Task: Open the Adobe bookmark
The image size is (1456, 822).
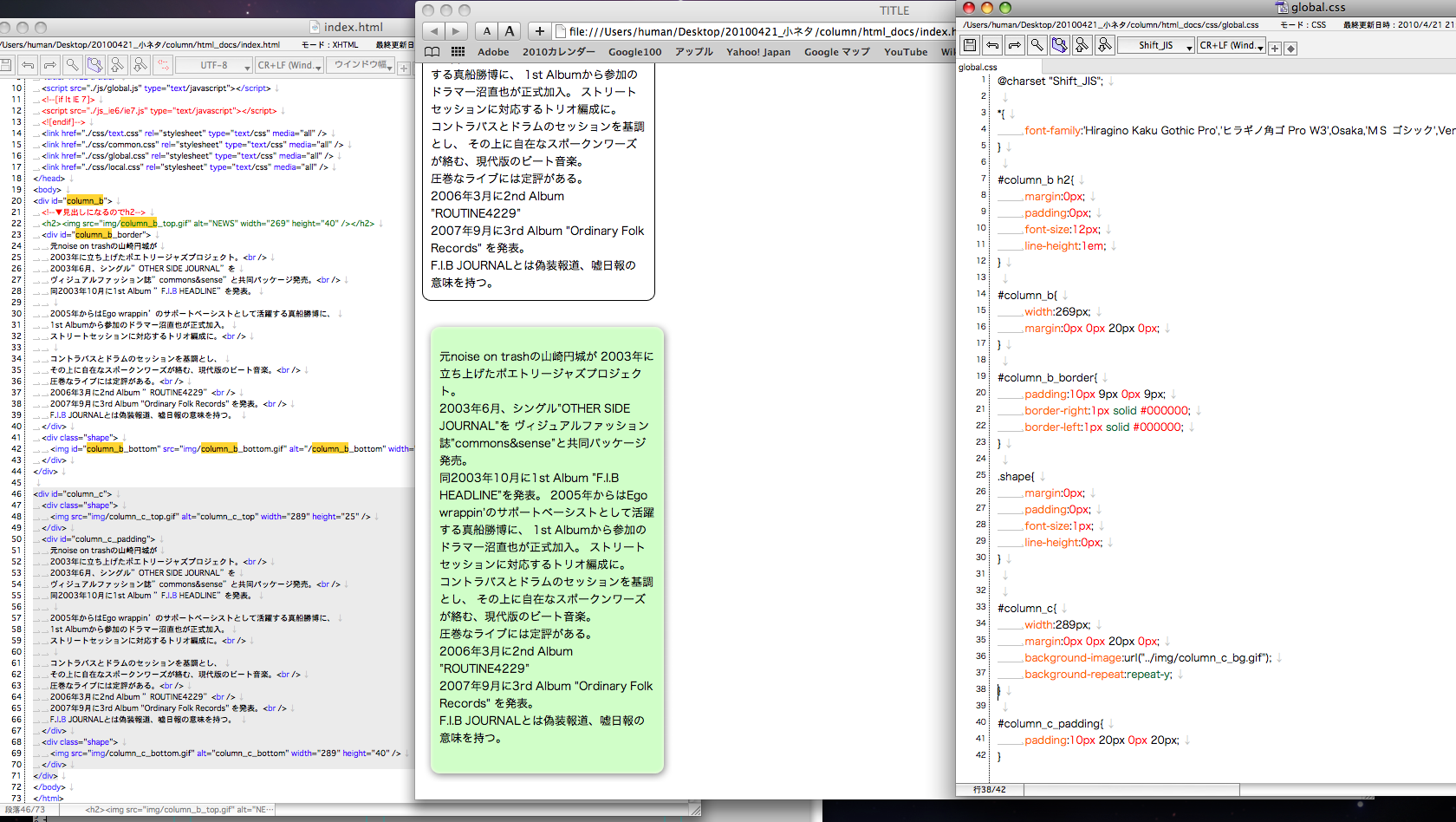Action: coord(493,52)
